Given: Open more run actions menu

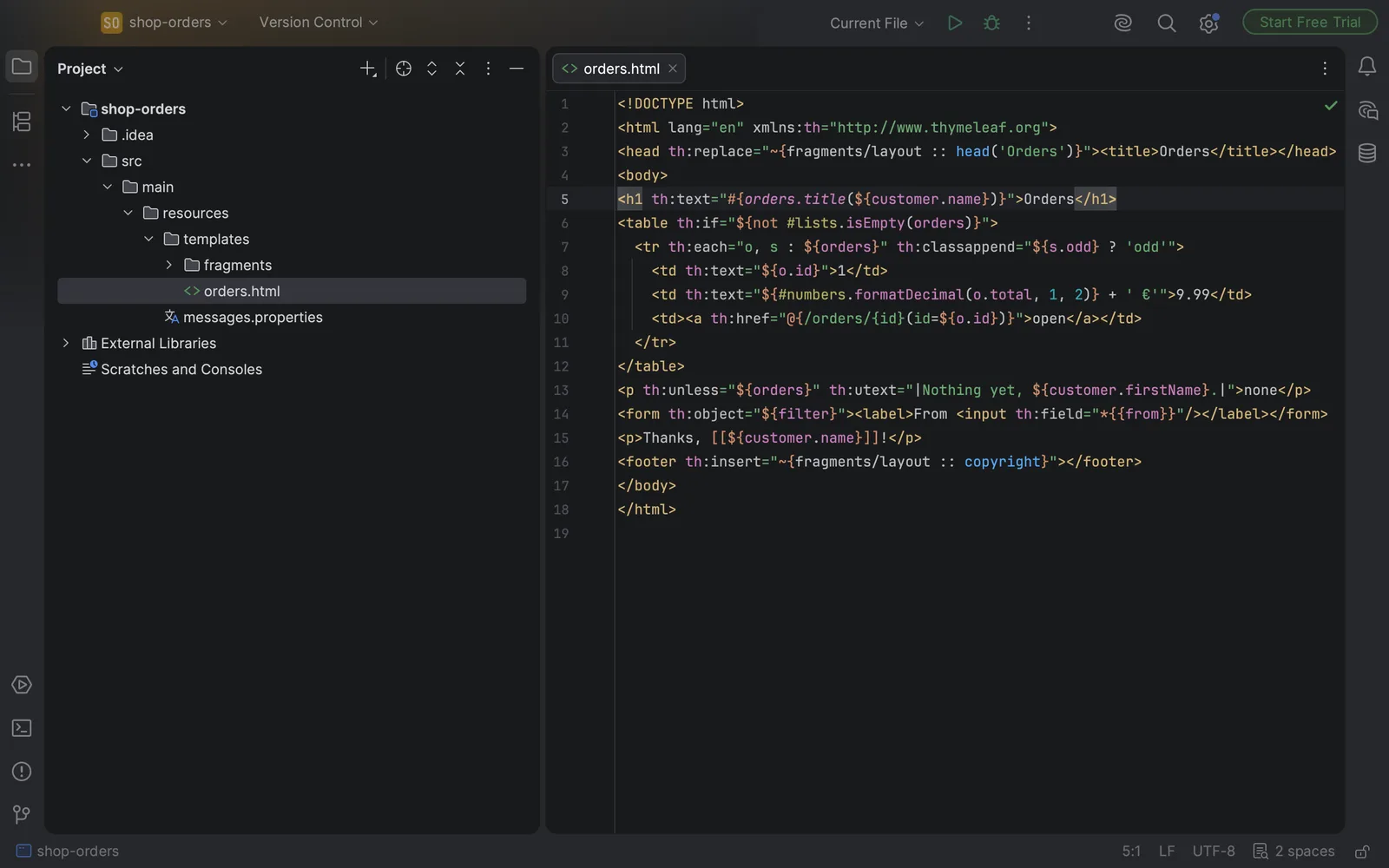Looking at the screenshot, I should [x=1029, y=23].
